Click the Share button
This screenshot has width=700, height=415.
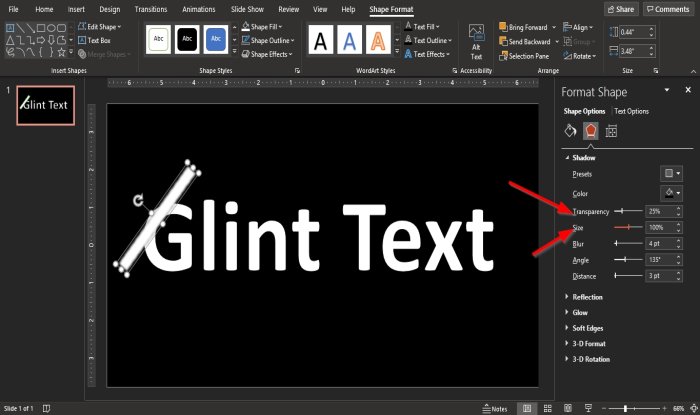(x=621, y=9)
